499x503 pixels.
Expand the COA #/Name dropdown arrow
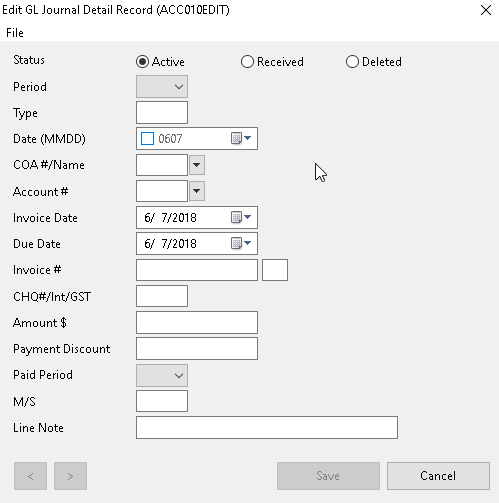pyautogui.click(x=197, y=165)
